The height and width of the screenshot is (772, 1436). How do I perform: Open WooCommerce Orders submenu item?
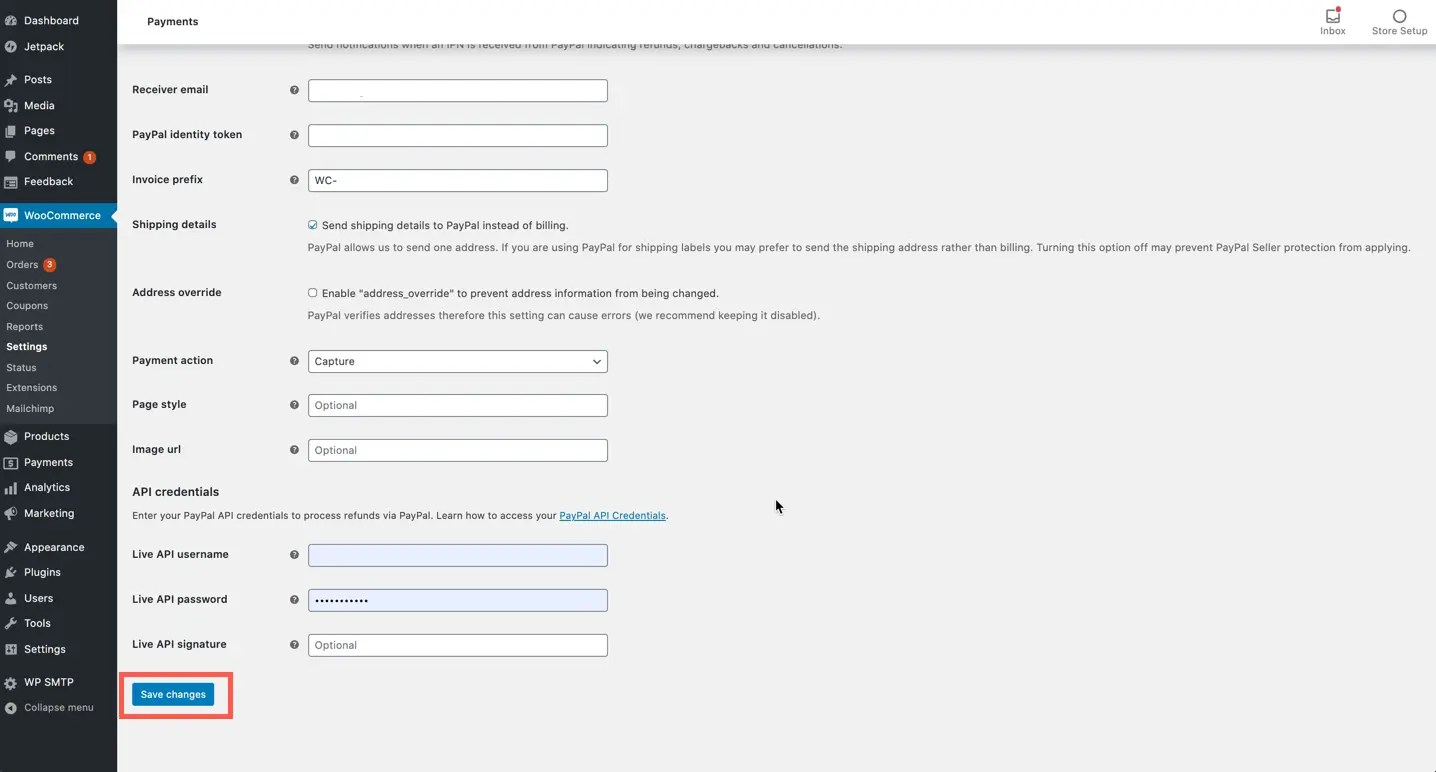pos(22,265)
